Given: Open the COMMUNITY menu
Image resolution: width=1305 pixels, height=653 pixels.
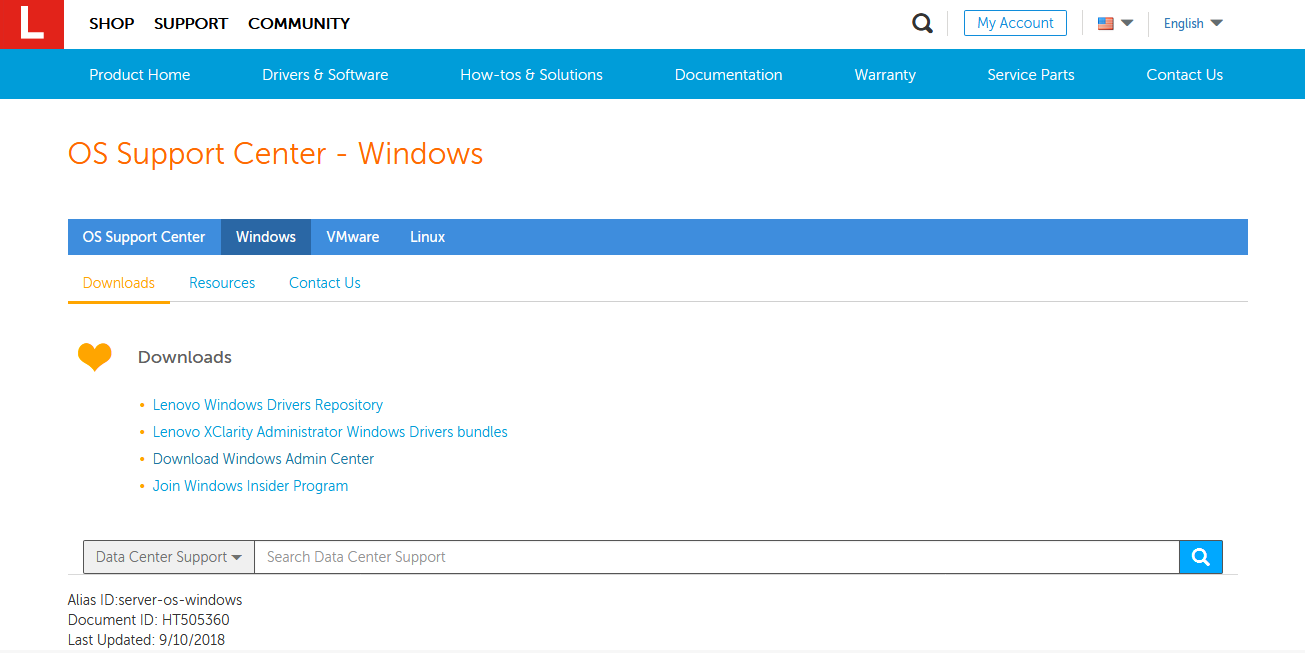Looking at the screenshot, I should click(x=299, y=23).
